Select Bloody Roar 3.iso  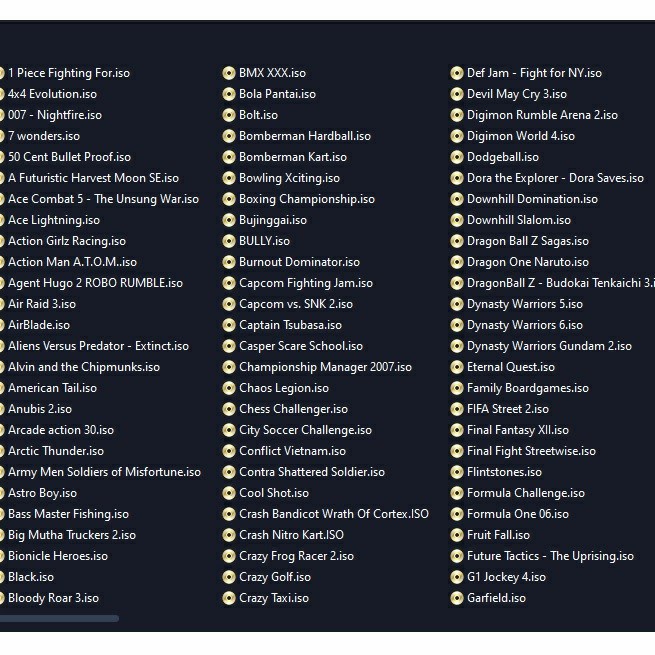[53, 598]
